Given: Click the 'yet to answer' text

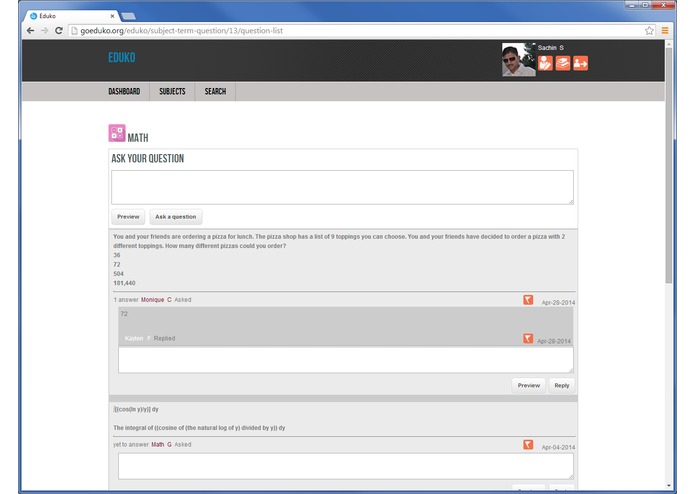Looking at the screenshot, I should 131,444.
